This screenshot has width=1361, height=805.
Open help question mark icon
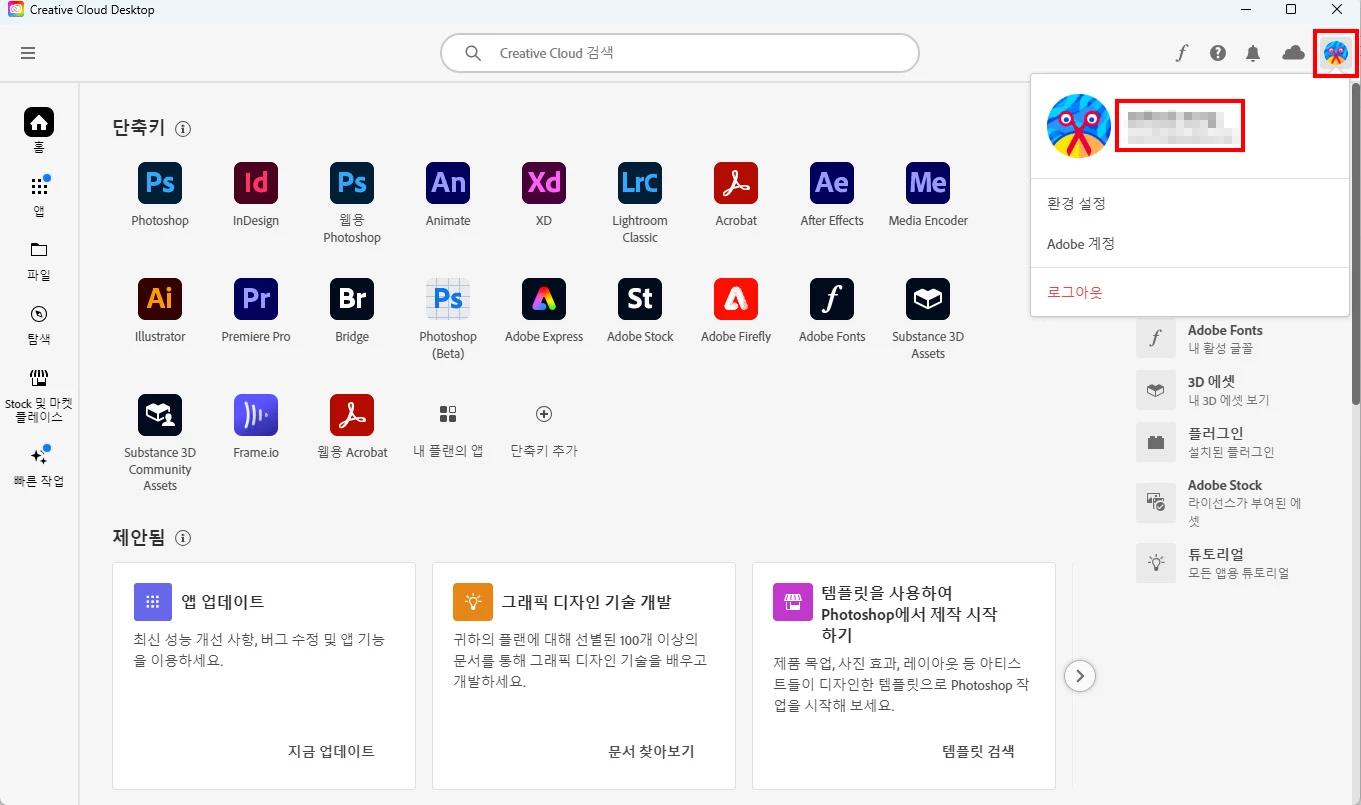point(1217,53)
